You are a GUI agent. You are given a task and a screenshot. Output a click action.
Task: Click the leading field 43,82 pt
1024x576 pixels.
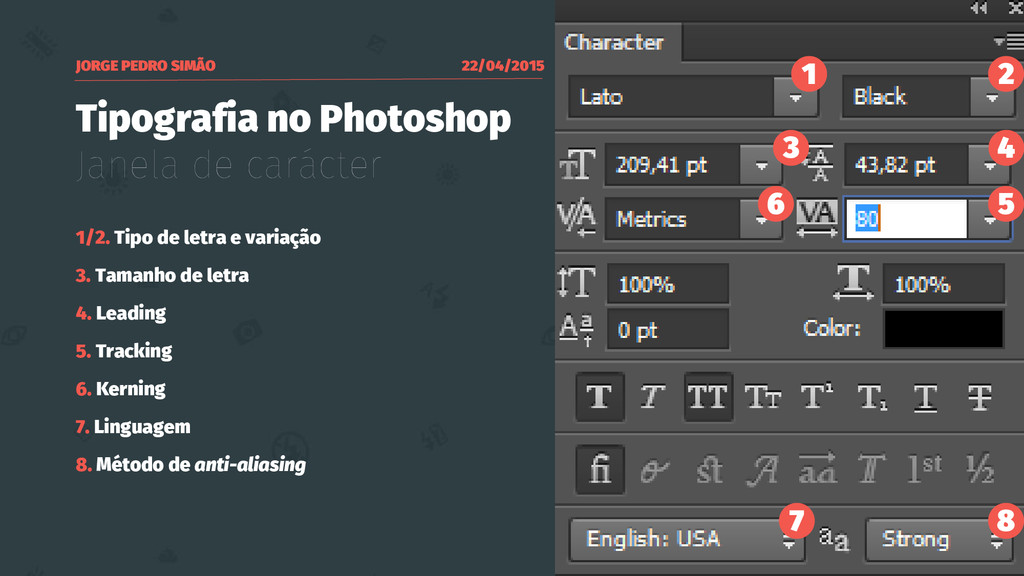[x=906, y=165]
